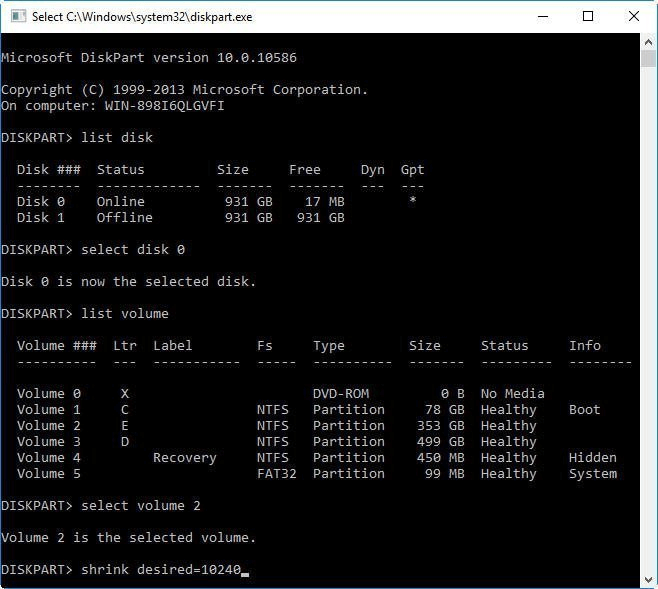Click the diskpart console icon in title bar
658x589 pixels.
(x=15, y=16)
